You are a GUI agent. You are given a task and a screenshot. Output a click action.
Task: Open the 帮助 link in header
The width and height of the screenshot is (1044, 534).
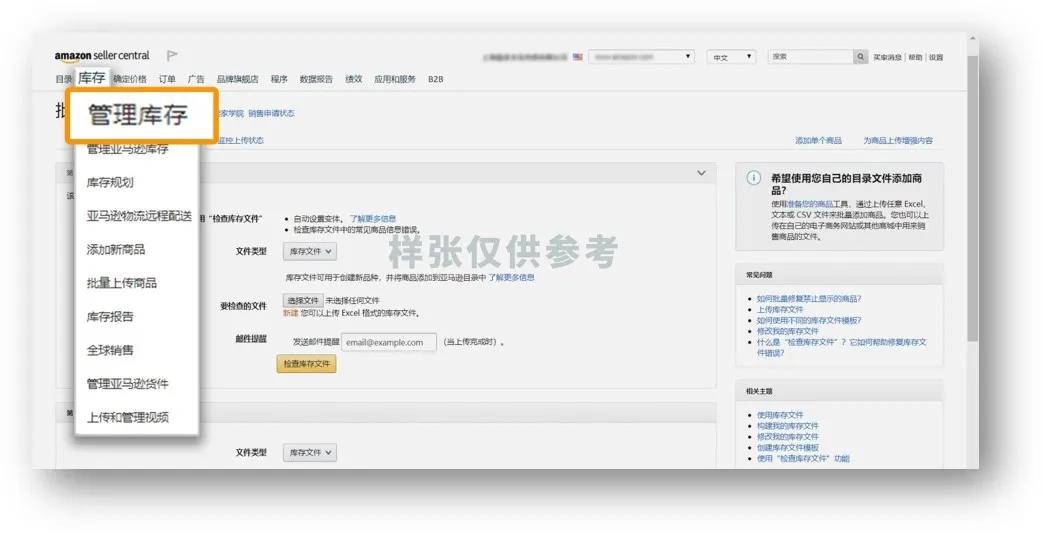point(915,58)
